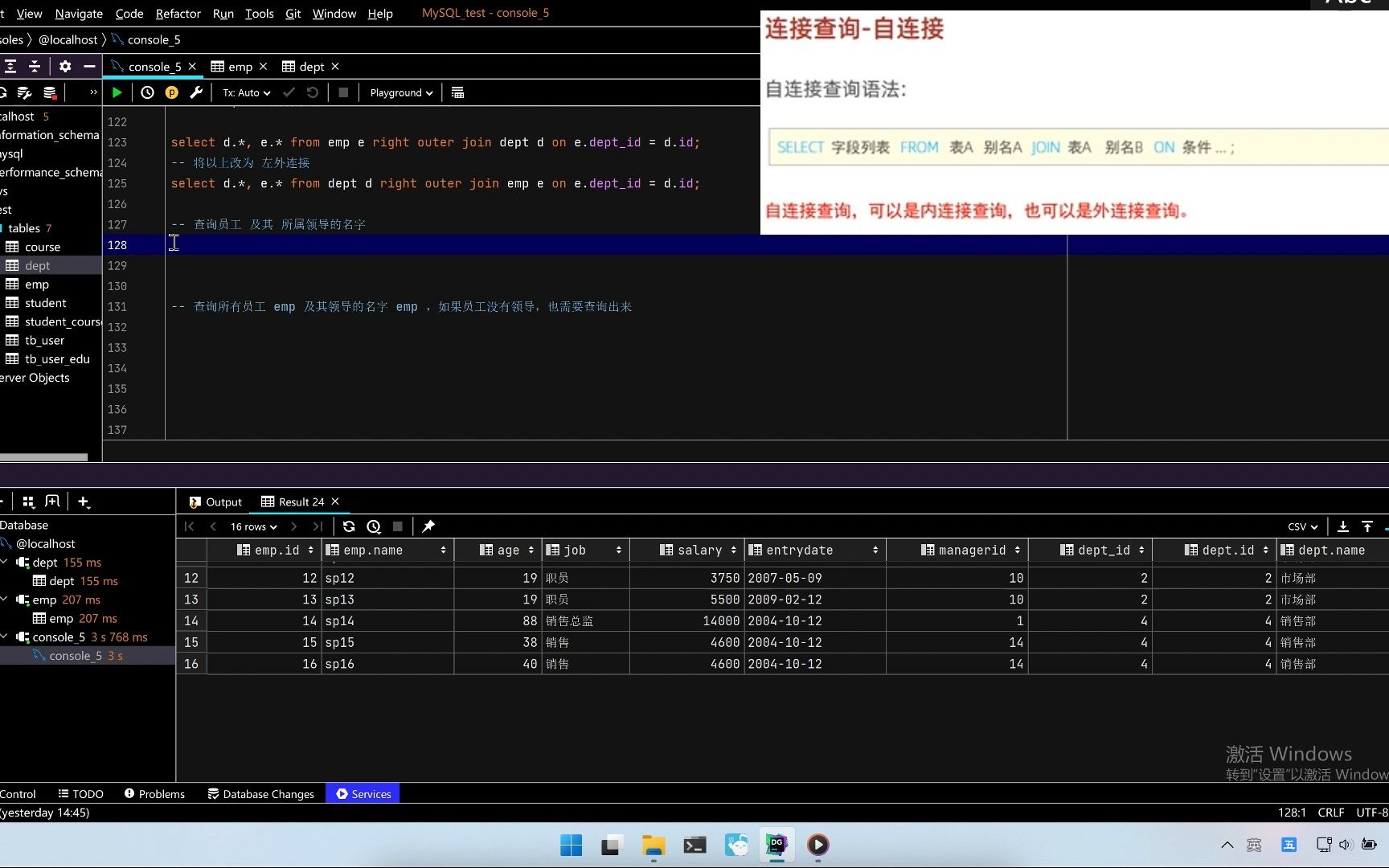Switch to the emp editor tab
Screen dimensions: 1389x868
pyautogui.click(x=240, y=66)
